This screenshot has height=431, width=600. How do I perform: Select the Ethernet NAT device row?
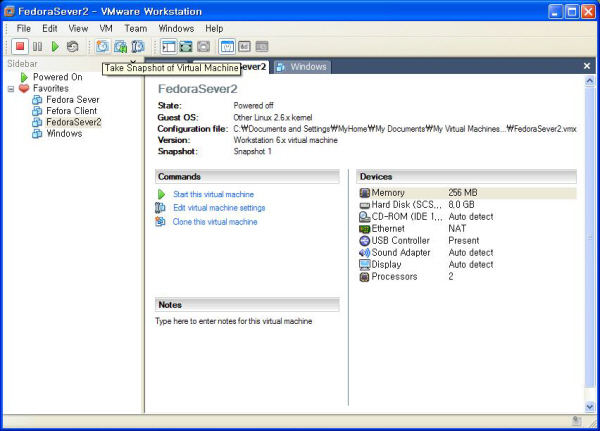point(468,229)
